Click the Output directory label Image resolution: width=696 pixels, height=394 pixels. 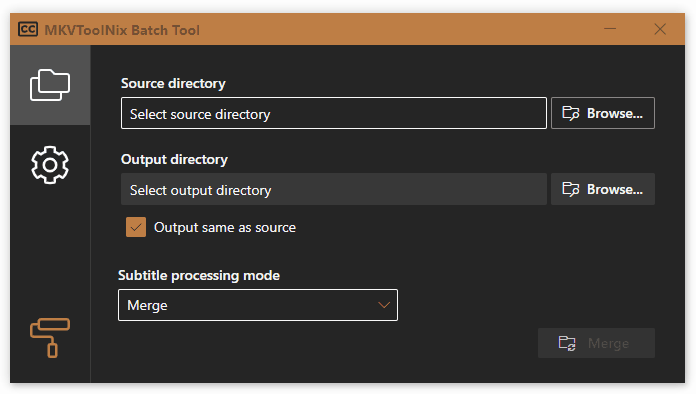pyautogui.click(x=174, y=159)
